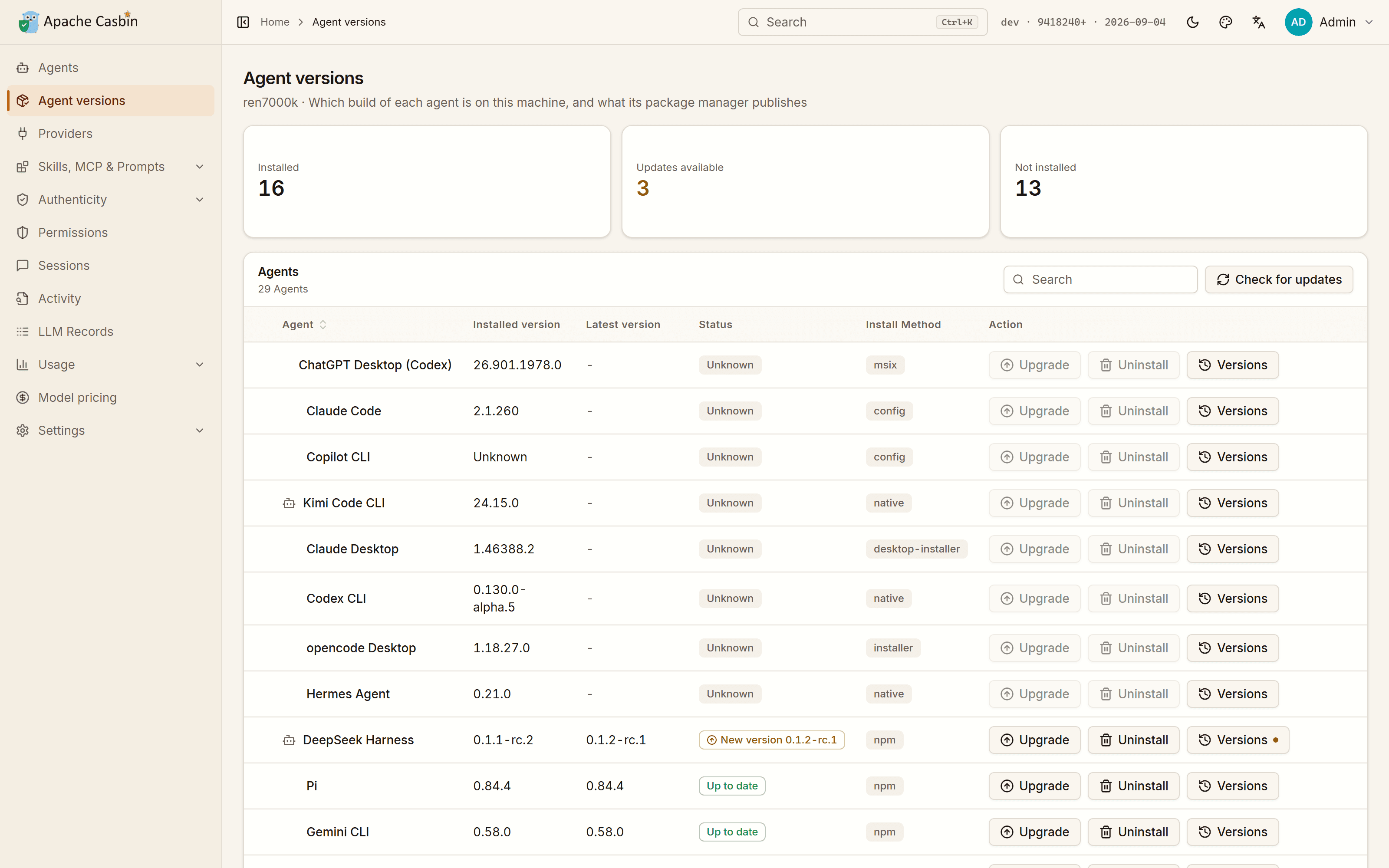Screen dimensions: 1389x868
Task: Upgrade the Gemini CLI agent
Action: click(1034, 832)
